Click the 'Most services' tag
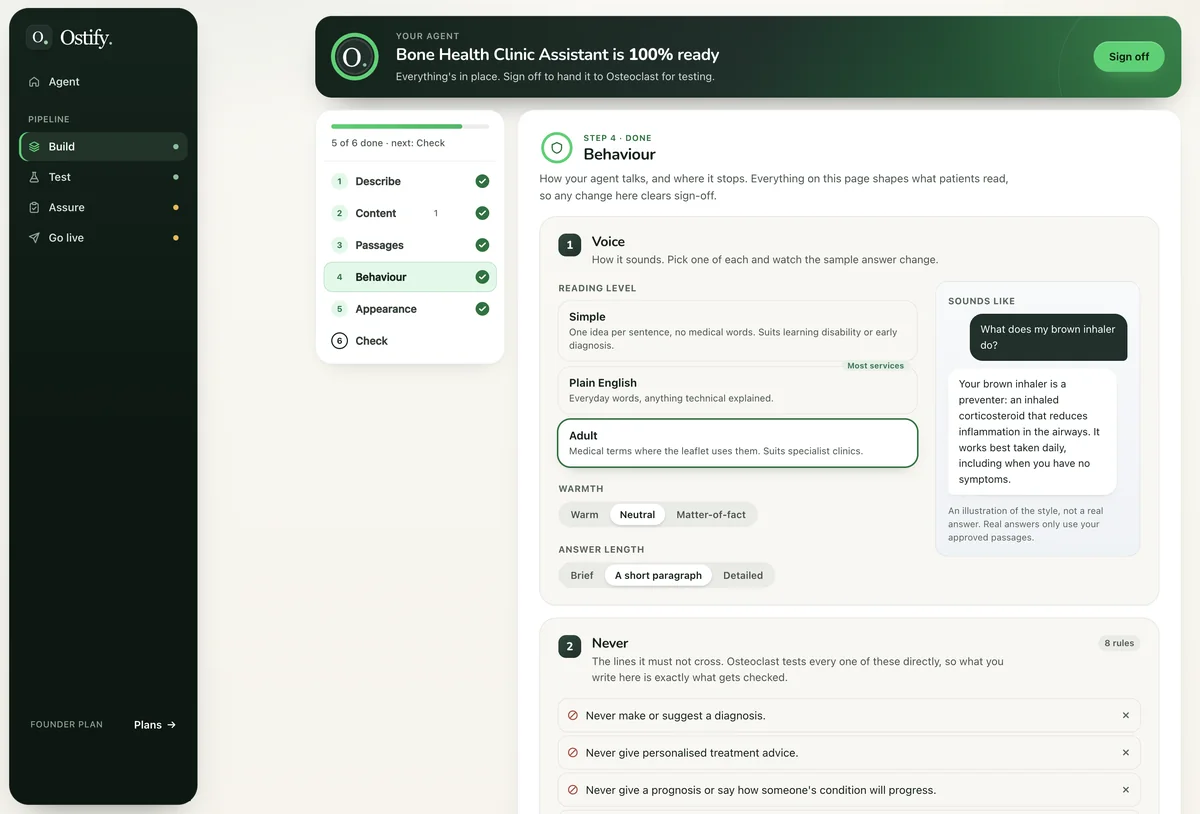 875,366
